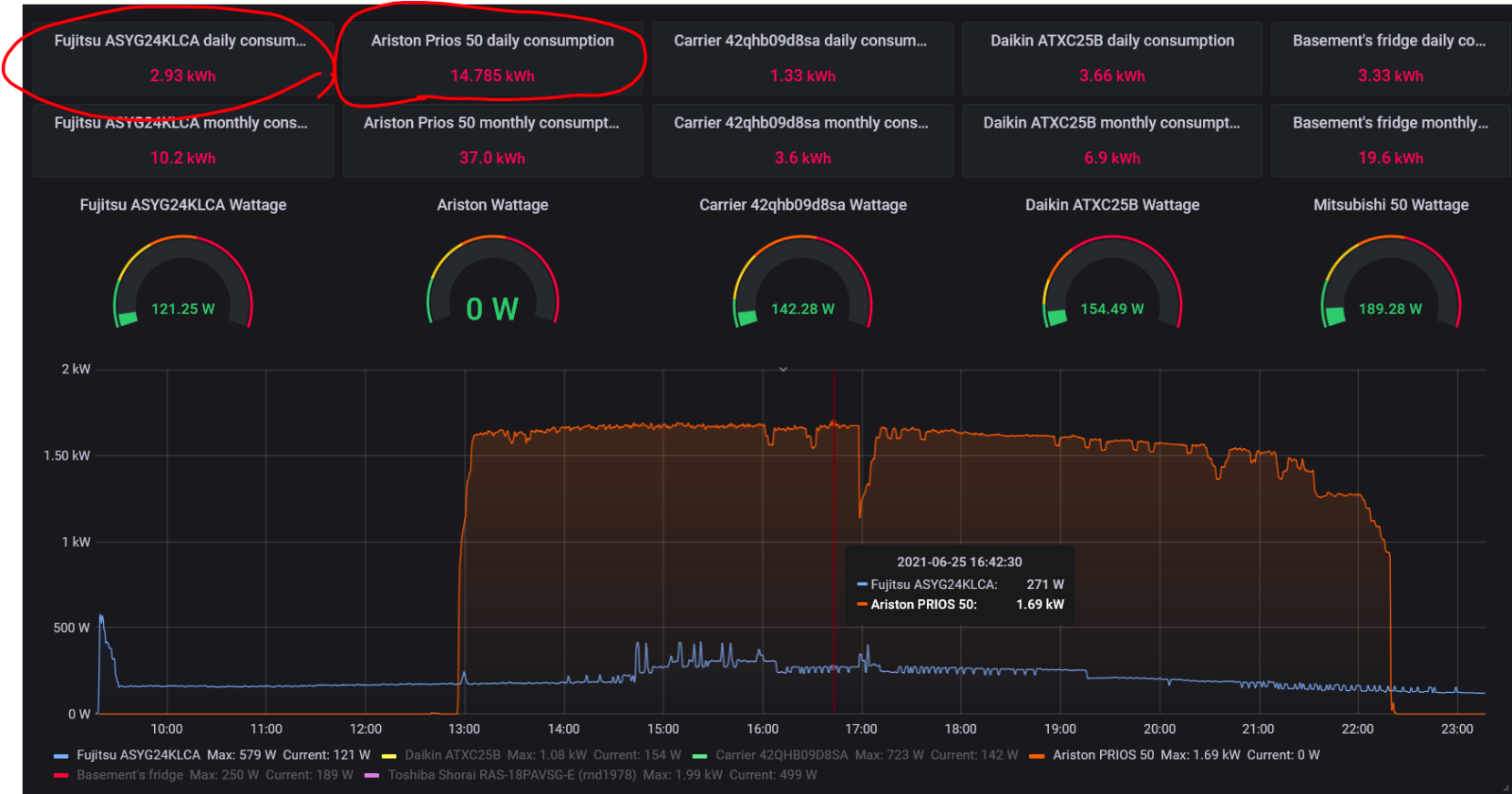Click the 23:00 time axis label
The image size is (1512, 794).
[x=1457, y=729]
